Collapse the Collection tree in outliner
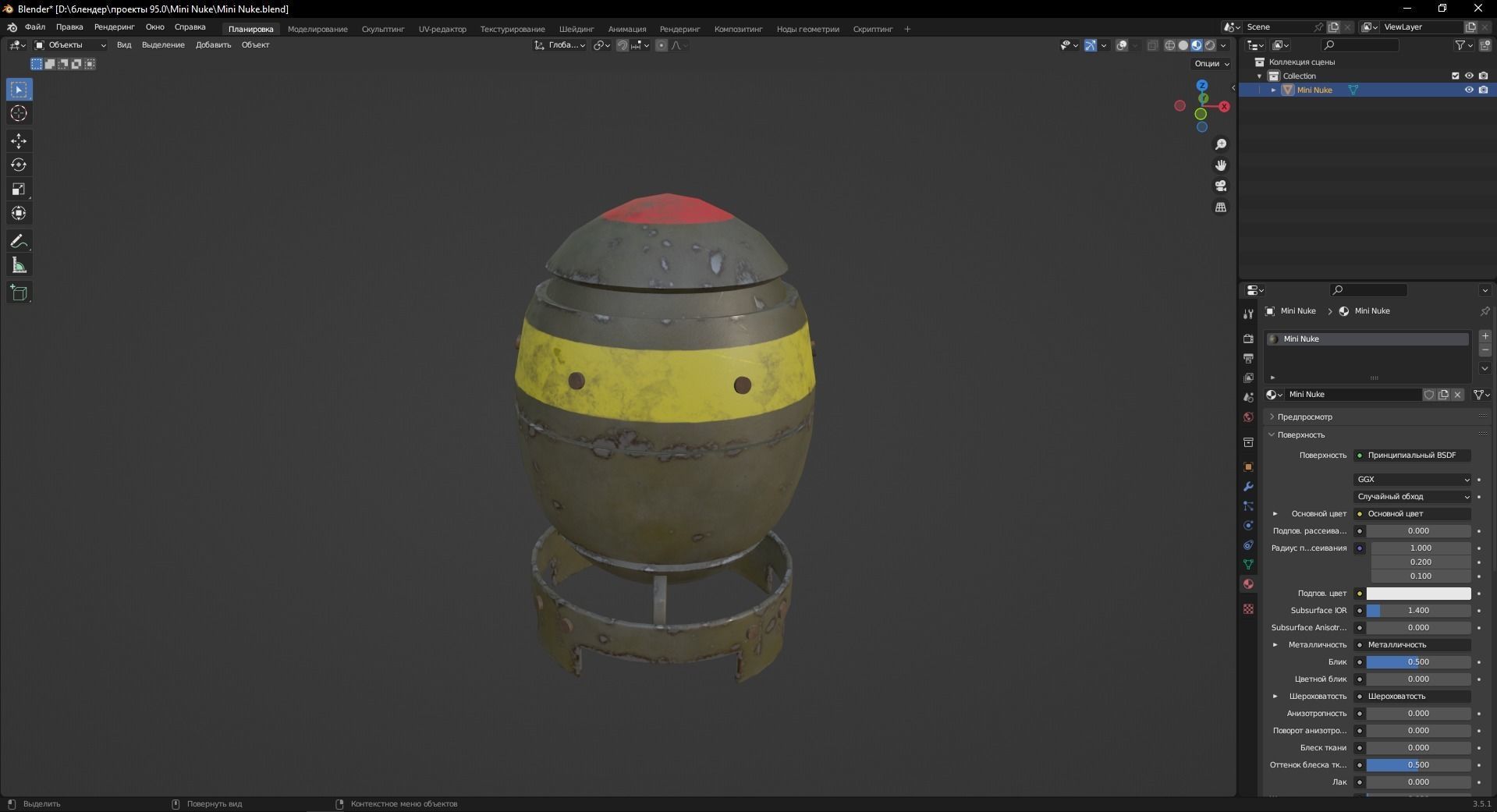The image size is (1497, 812). coord(1260,76)
